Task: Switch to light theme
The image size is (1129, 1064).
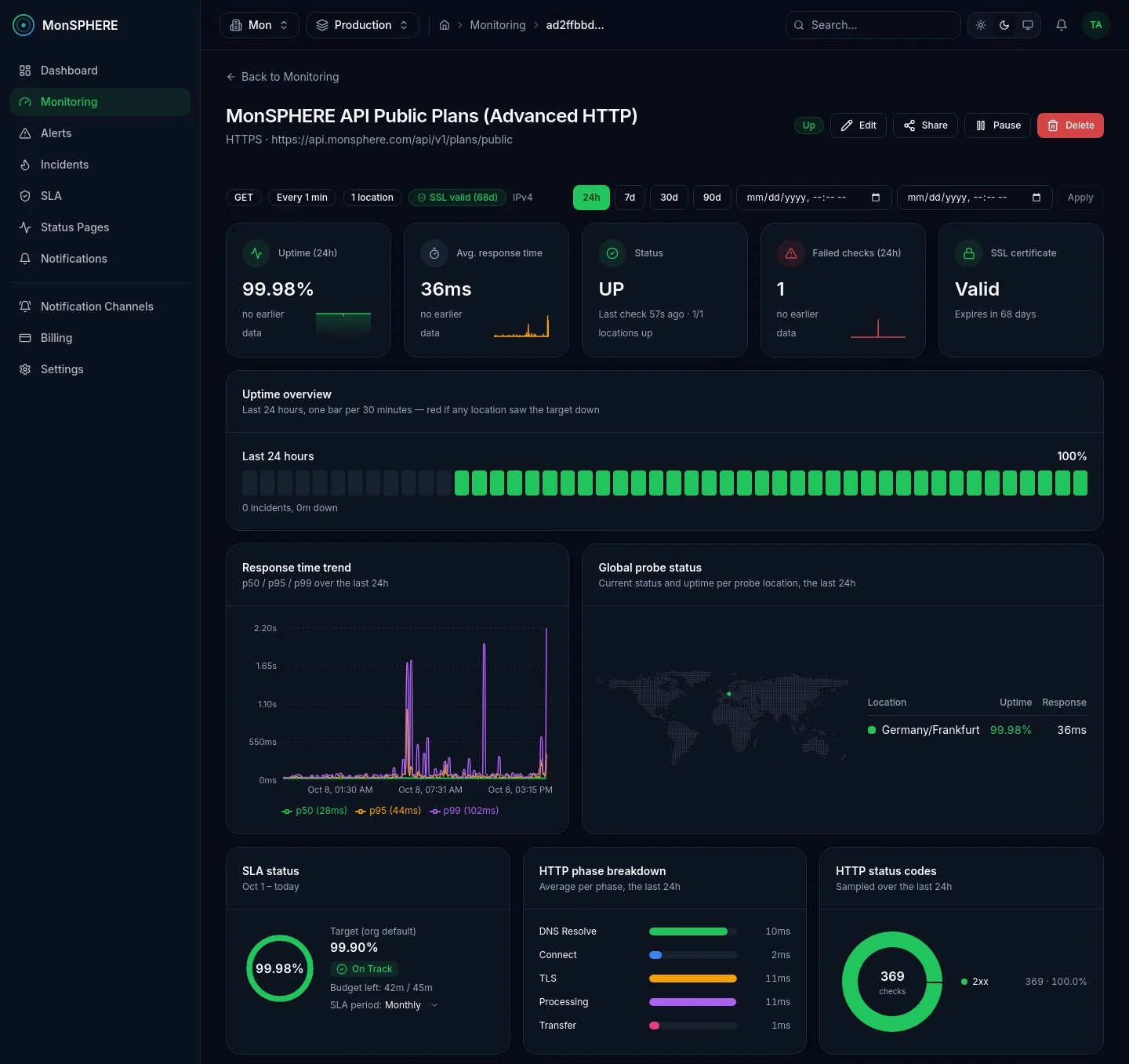Action: tap(981, 25)
